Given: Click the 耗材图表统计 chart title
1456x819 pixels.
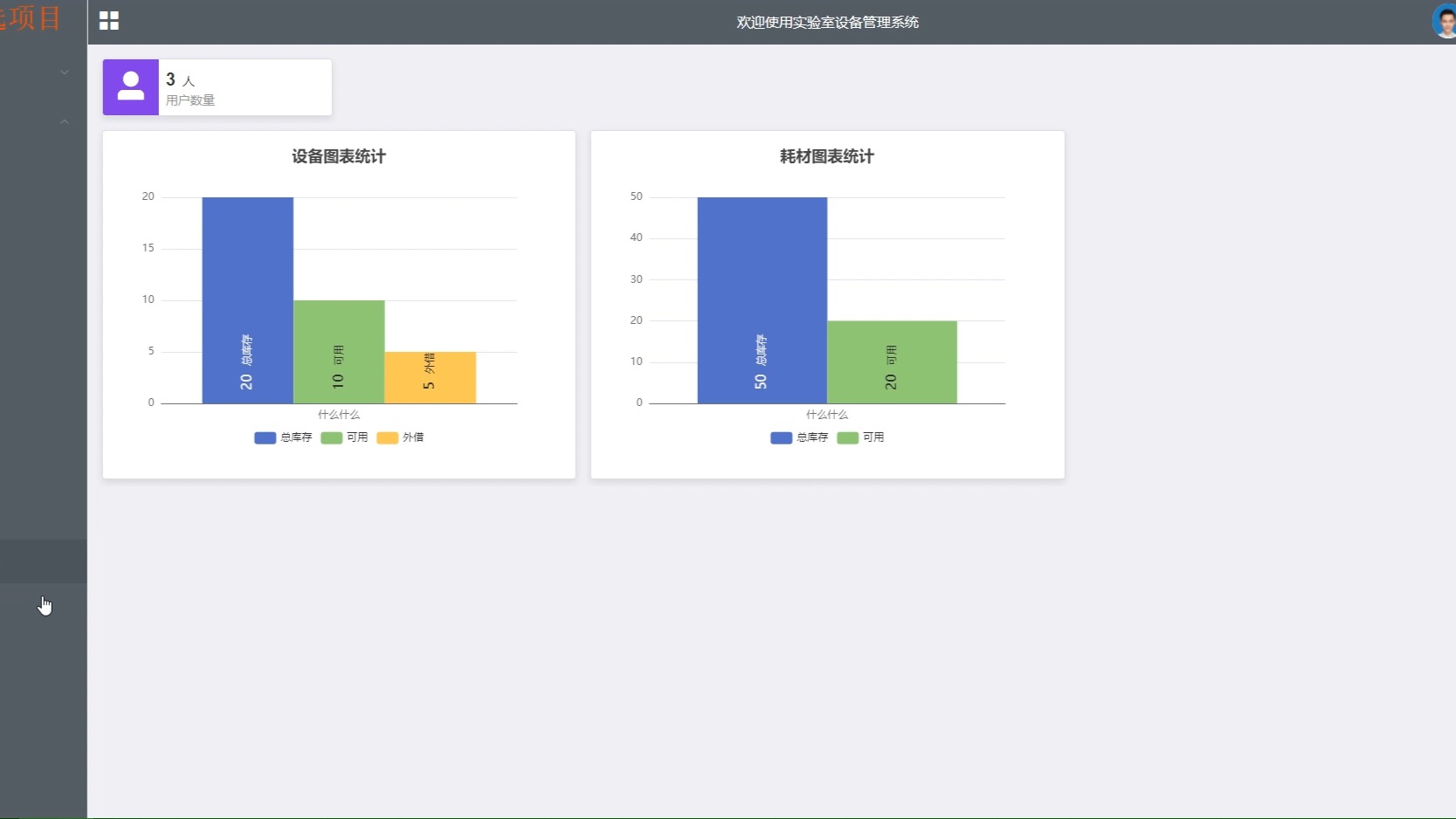Looking at the screenshot, I should pyautogui.click(x=827, y=156).
